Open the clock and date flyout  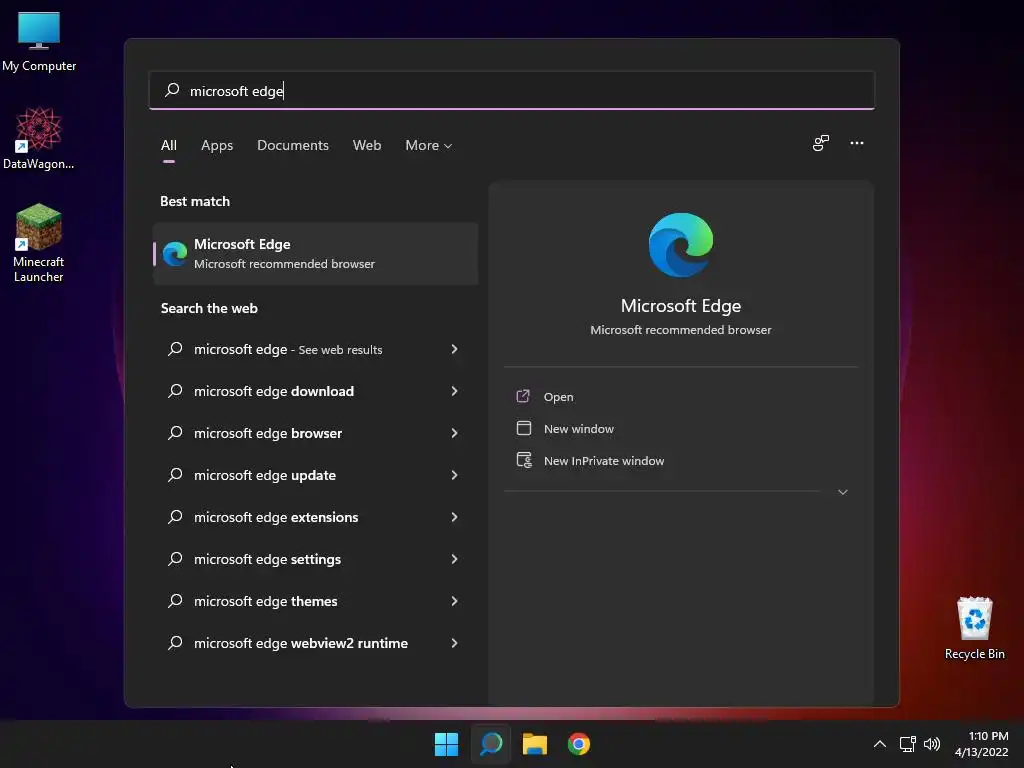[x=982, y=744]
